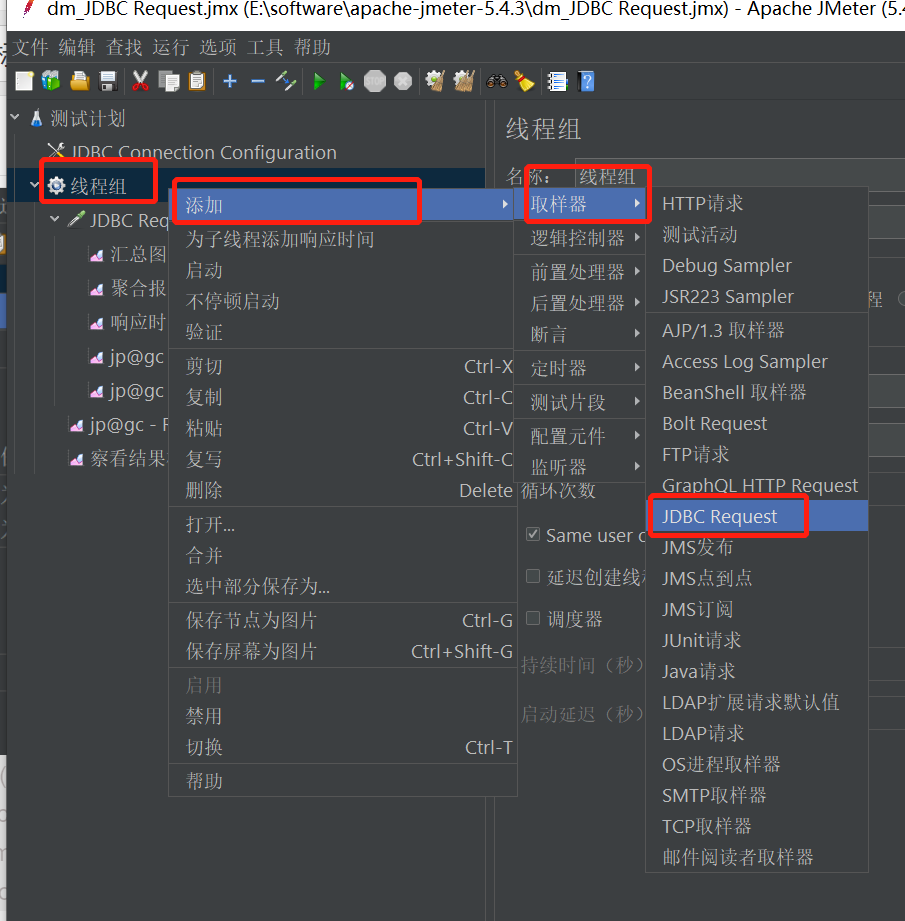Collapse the 线程组 tree node
Viewport: 905px width, 921px height.
(35, 185)
